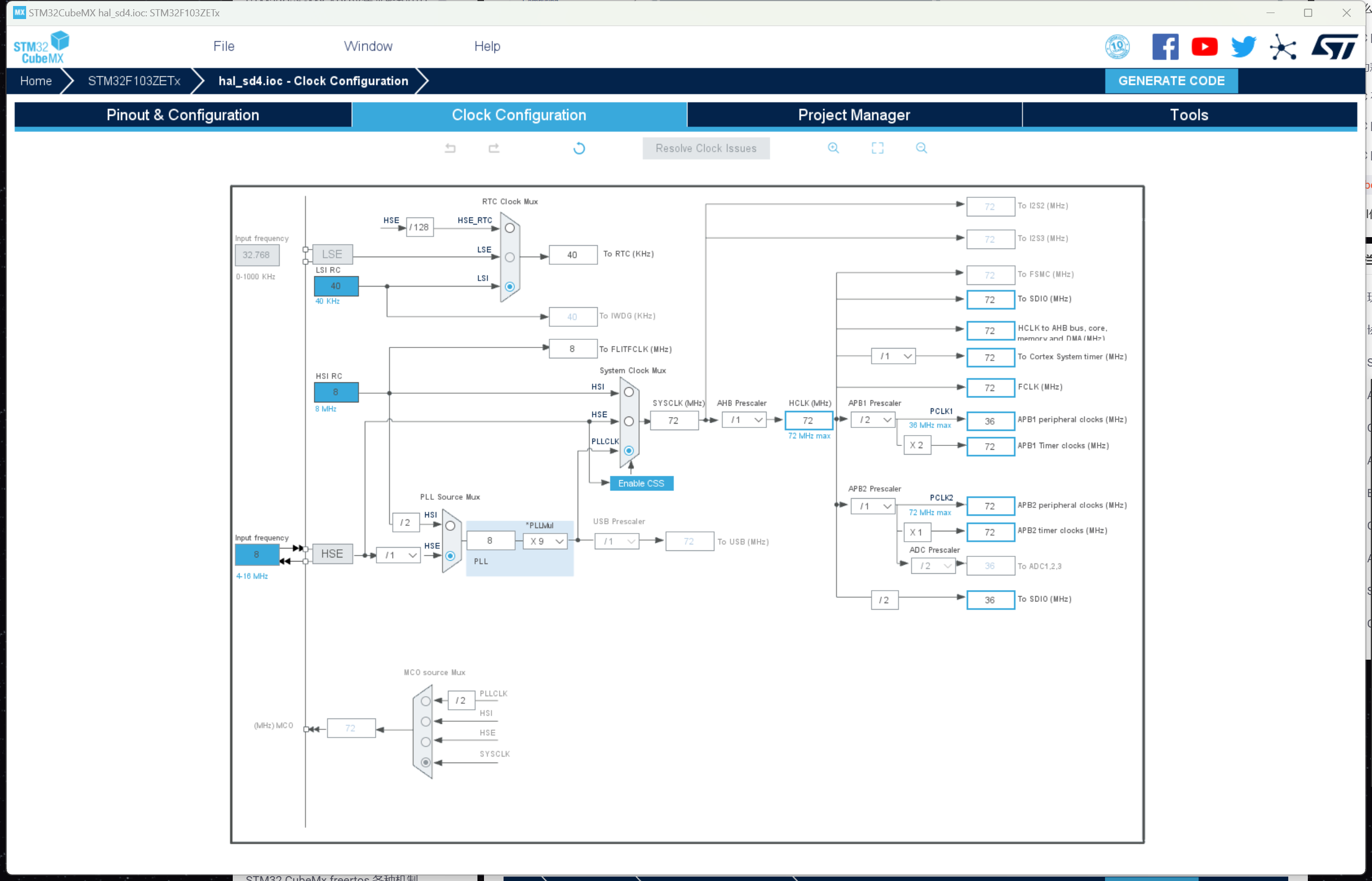The width and height of the screenshot is (1372, 881).
Task: Switch to Tools tab
Action: click(x=1190, y=115)
